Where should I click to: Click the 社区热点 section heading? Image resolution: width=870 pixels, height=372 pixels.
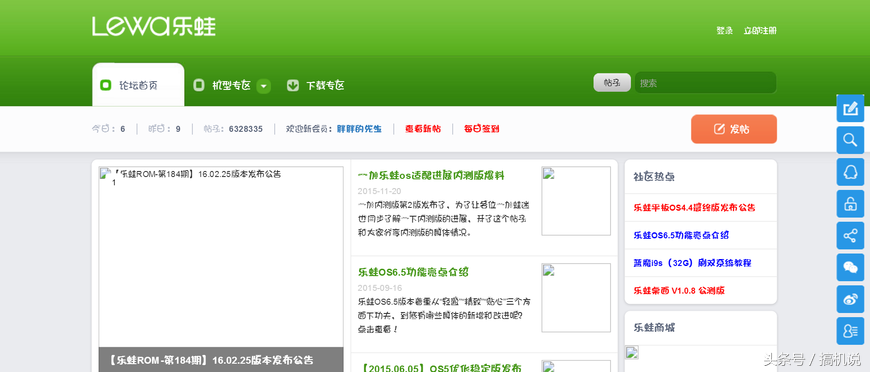654,177
